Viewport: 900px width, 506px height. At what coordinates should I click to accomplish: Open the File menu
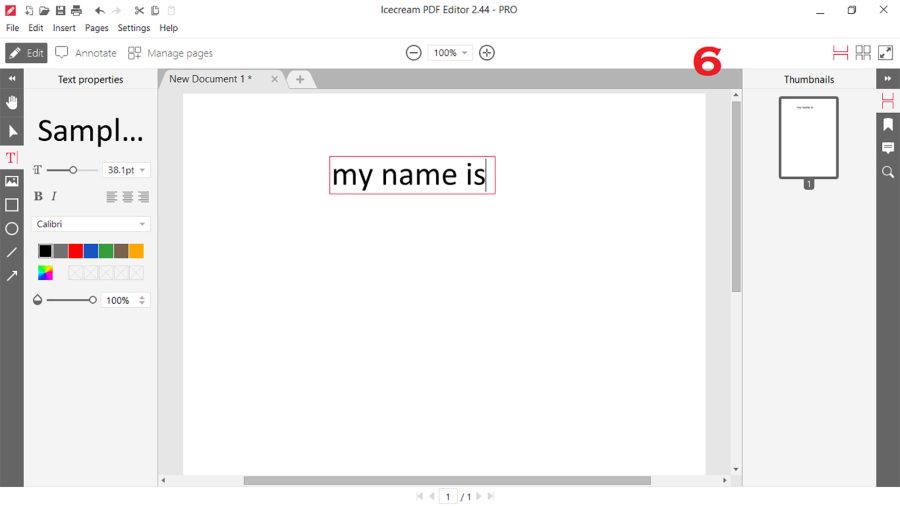13,28
